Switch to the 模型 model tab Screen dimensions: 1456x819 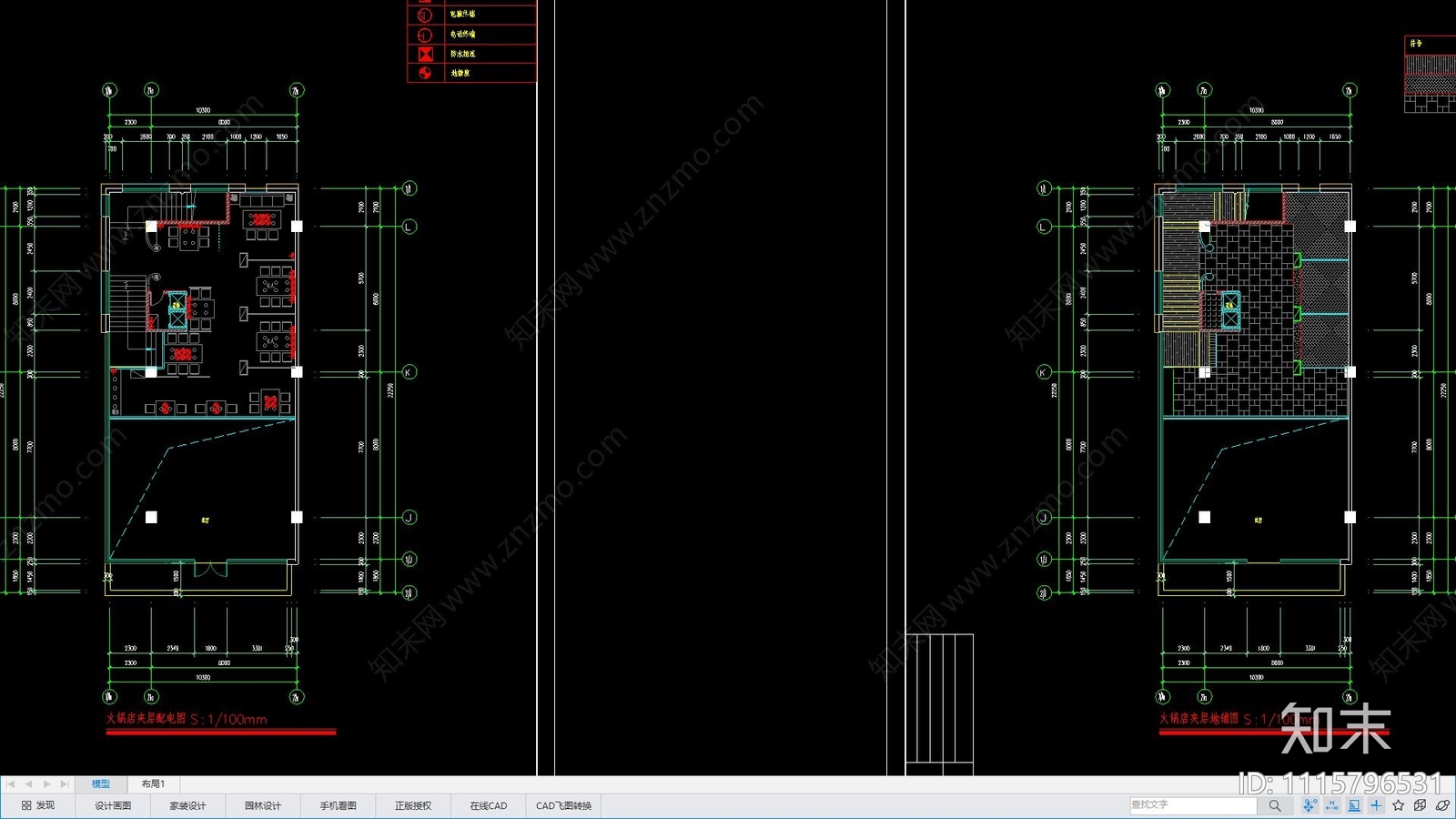[100, 784]
